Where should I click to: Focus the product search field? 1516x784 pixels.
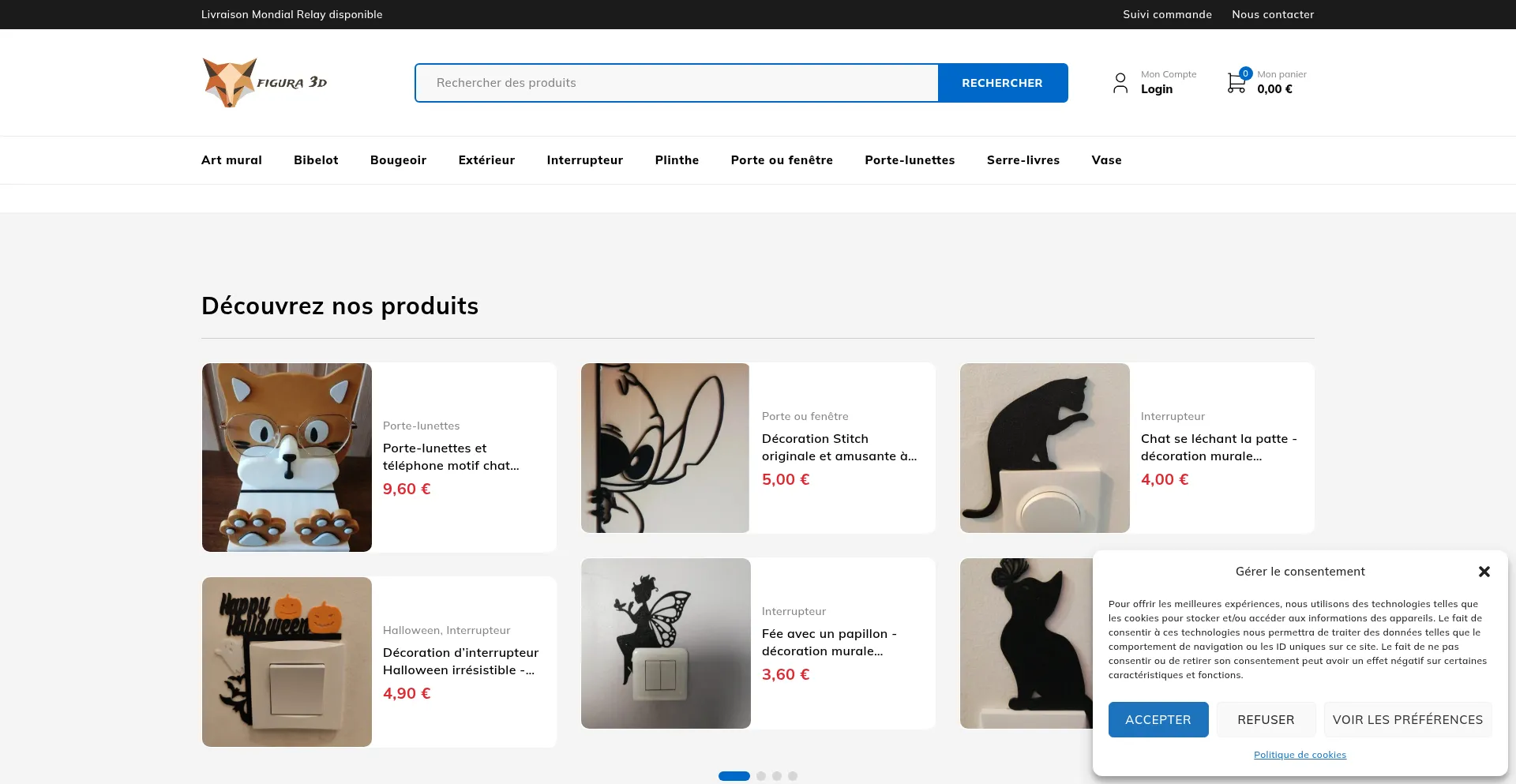[x=677, y=83]
